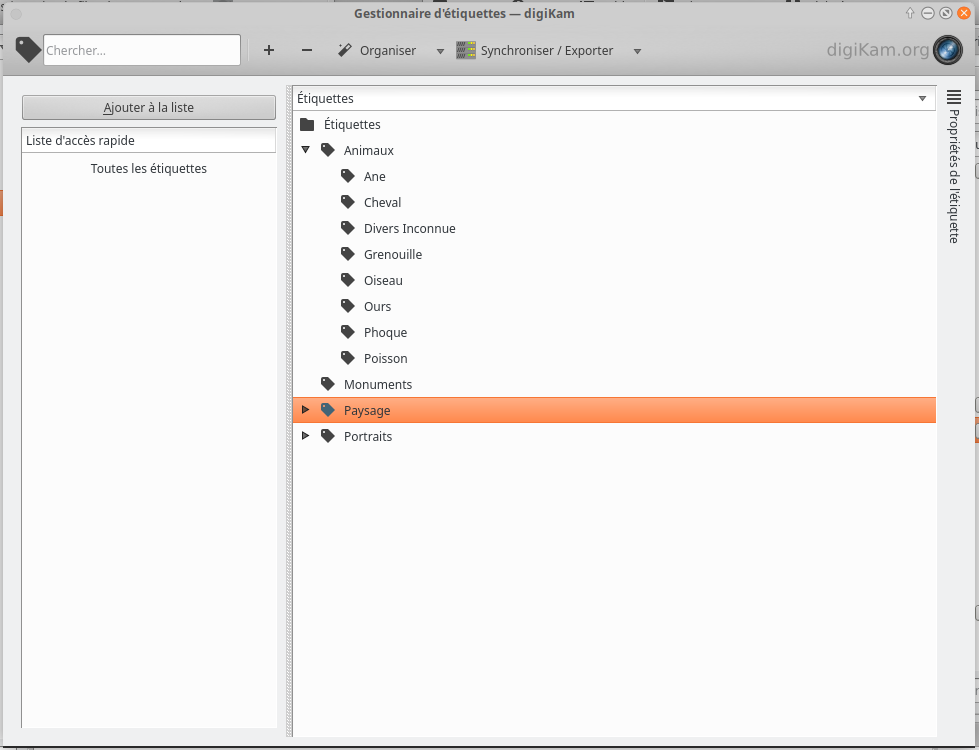Select the Cheval tag

[x=382, y=202]
